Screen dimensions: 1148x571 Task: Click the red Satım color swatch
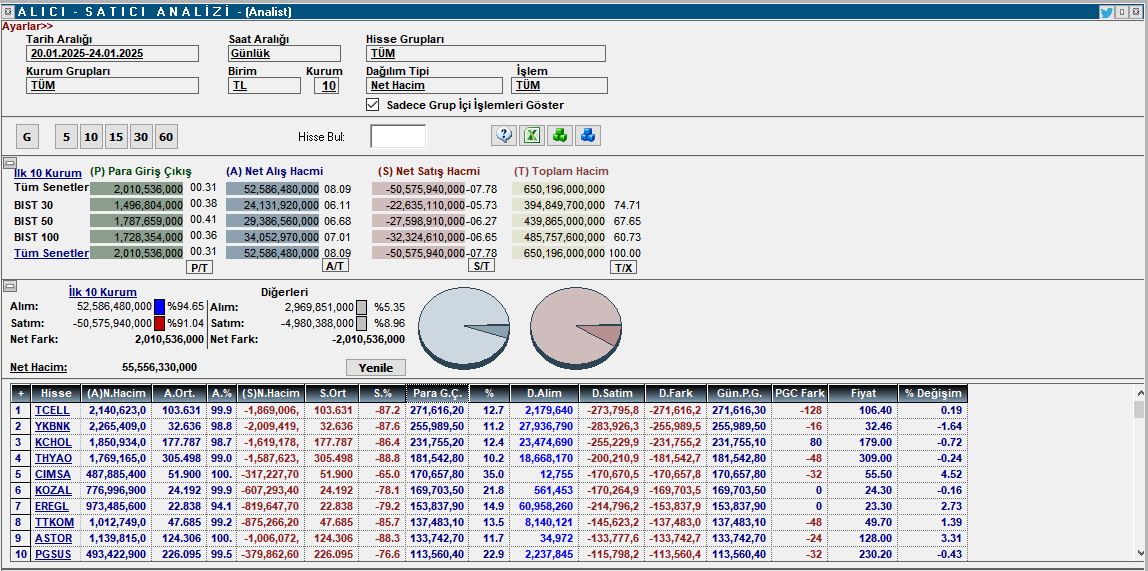click(160, 324)
